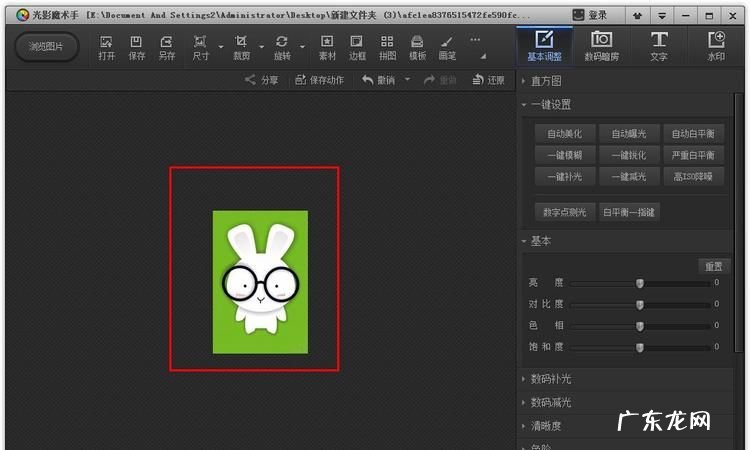Switch to the 文字 text tab
Screen dimensions: 750x450
point(659,46)
